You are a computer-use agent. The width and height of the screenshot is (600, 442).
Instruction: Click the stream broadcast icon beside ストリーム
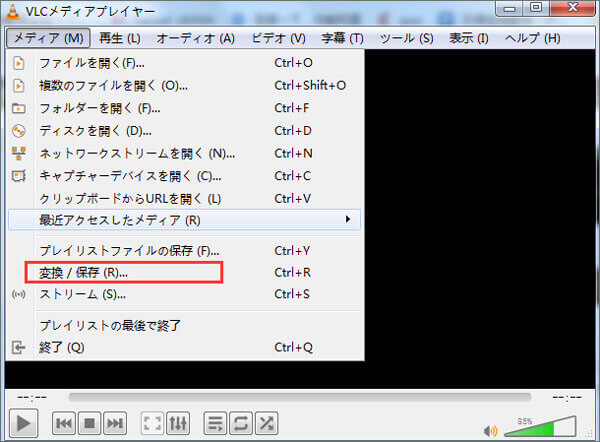18,294
